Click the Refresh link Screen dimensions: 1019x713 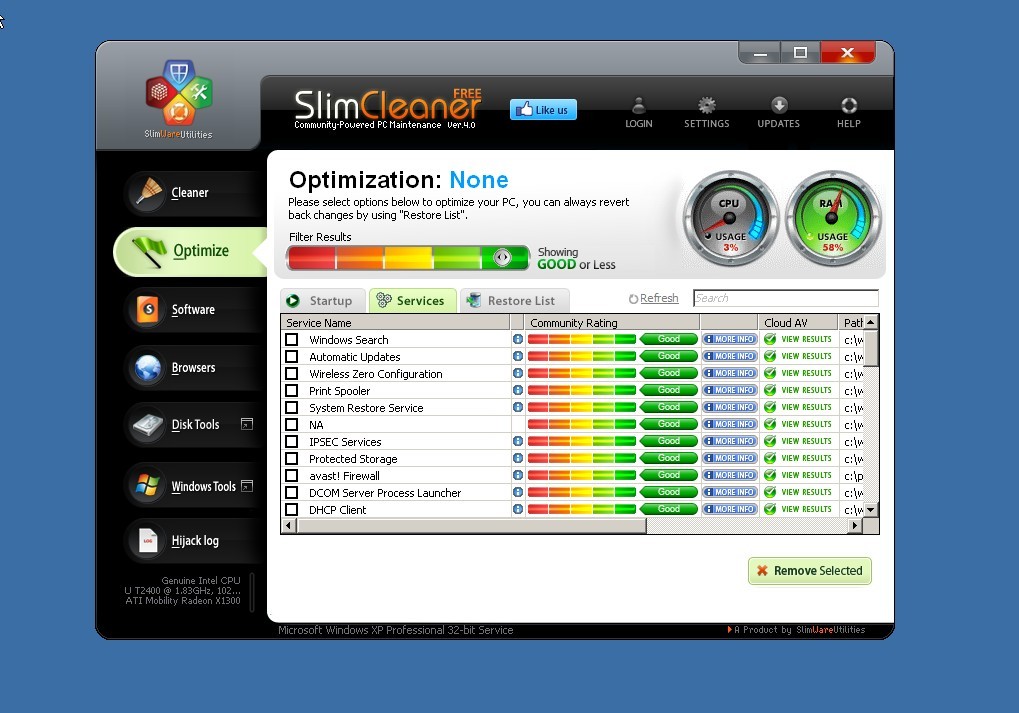pyautogui.click(x=658, y=298)
